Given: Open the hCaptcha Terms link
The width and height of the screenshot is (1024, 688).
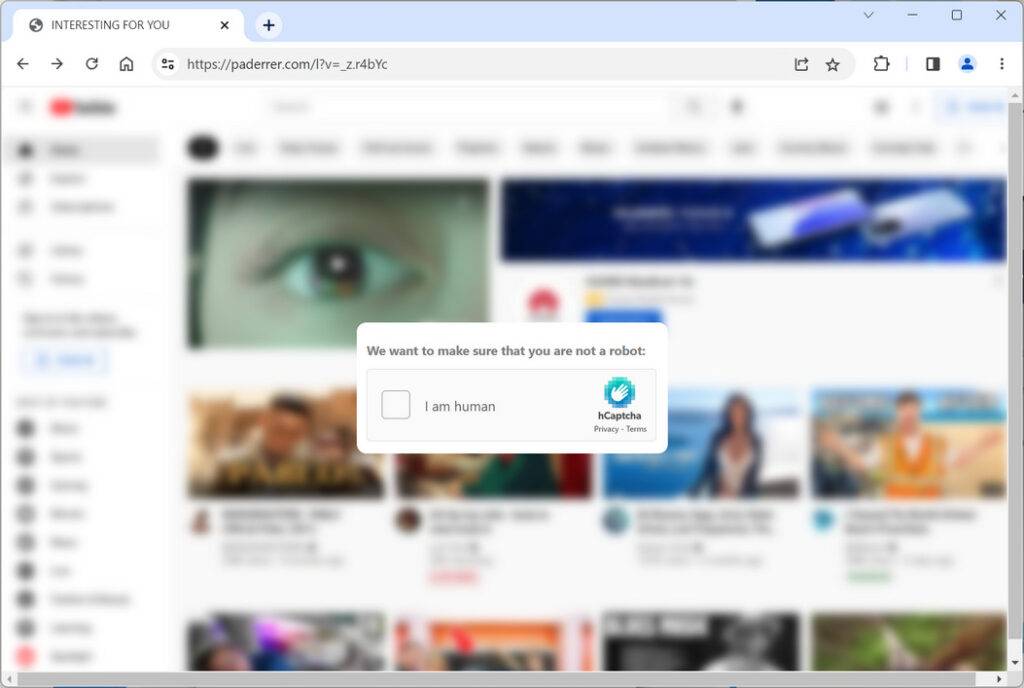Looking at the screenshot, I should click(x=636, y=428).
